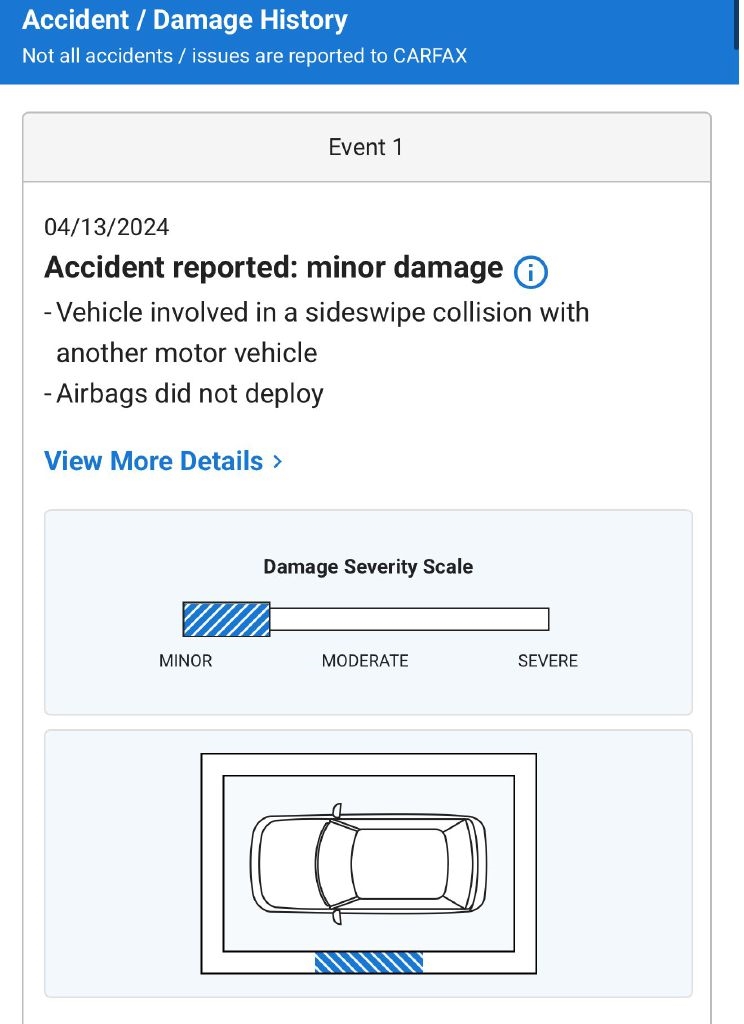This screenshot has width=744, height=1024.
Task: Click the sideswipe collision description line
Action: pyautogui.click(x=322, y=313)
